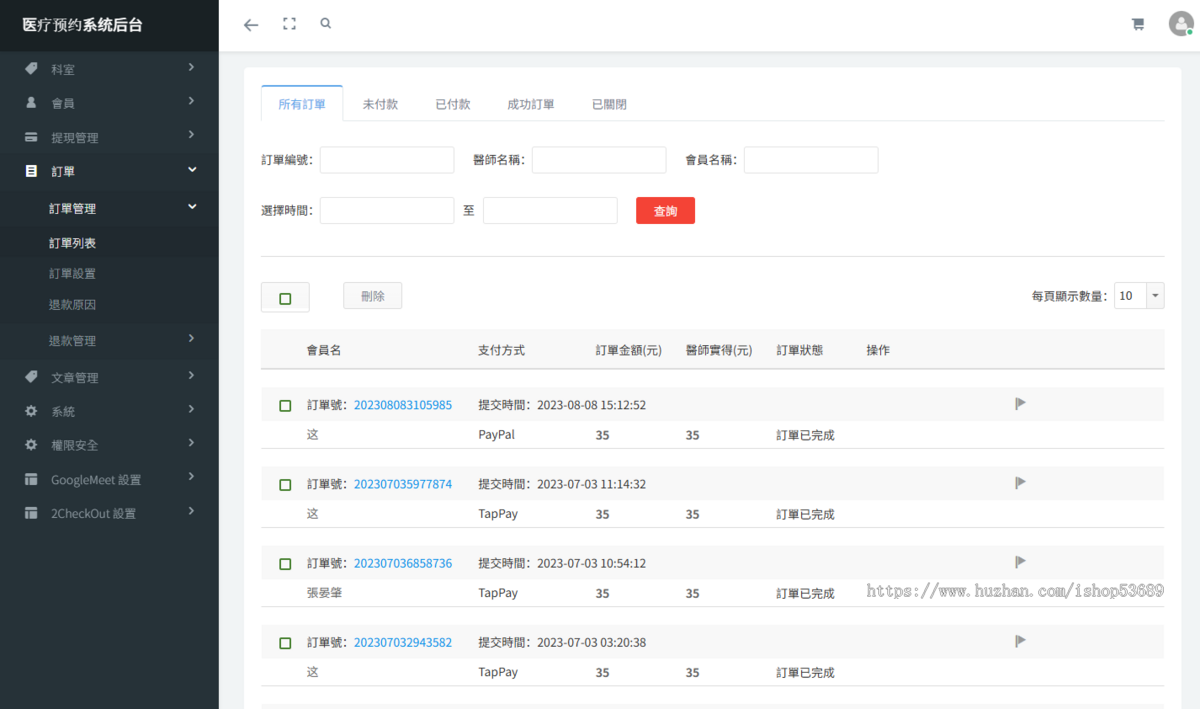Switch to the 未付款 tab

pyautogui.click(x=380, y=104)
